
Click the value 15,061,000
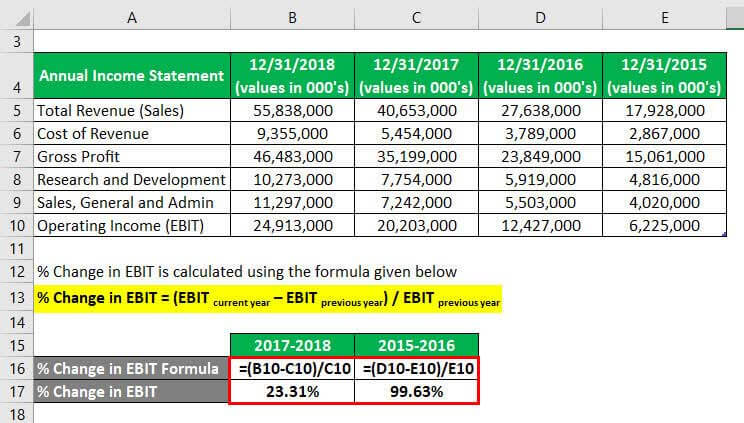664,156
